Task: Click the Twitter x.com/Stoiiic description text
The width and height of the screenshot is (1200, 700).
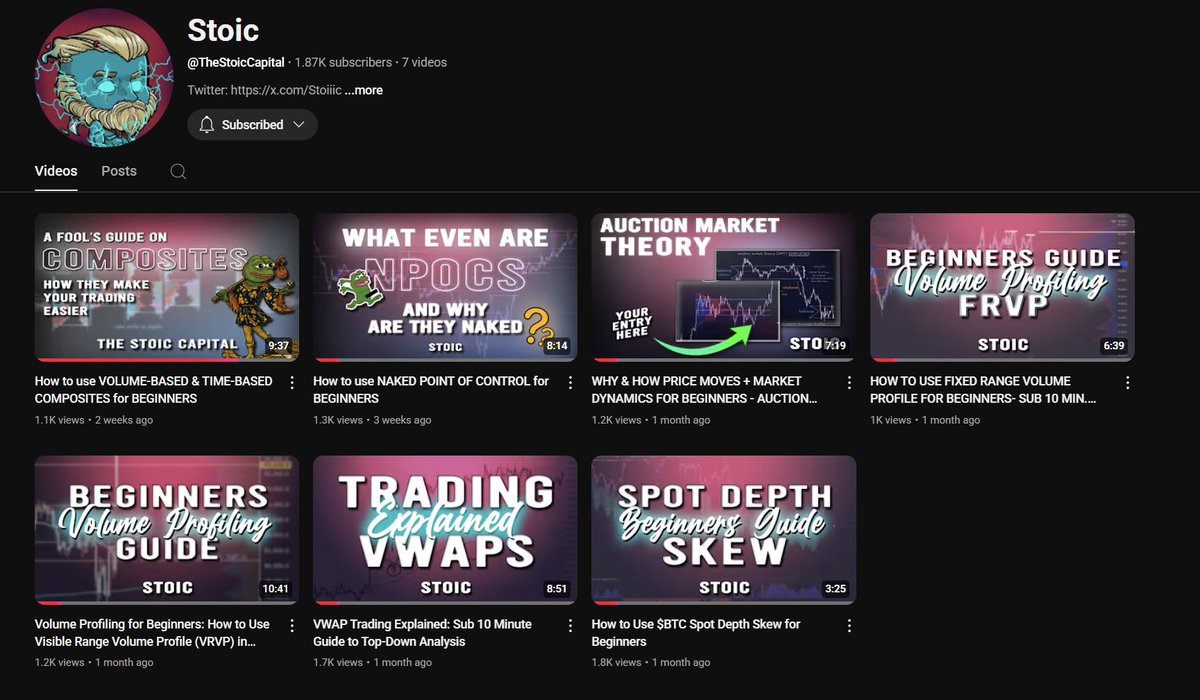Action: [x=264, y=90]
